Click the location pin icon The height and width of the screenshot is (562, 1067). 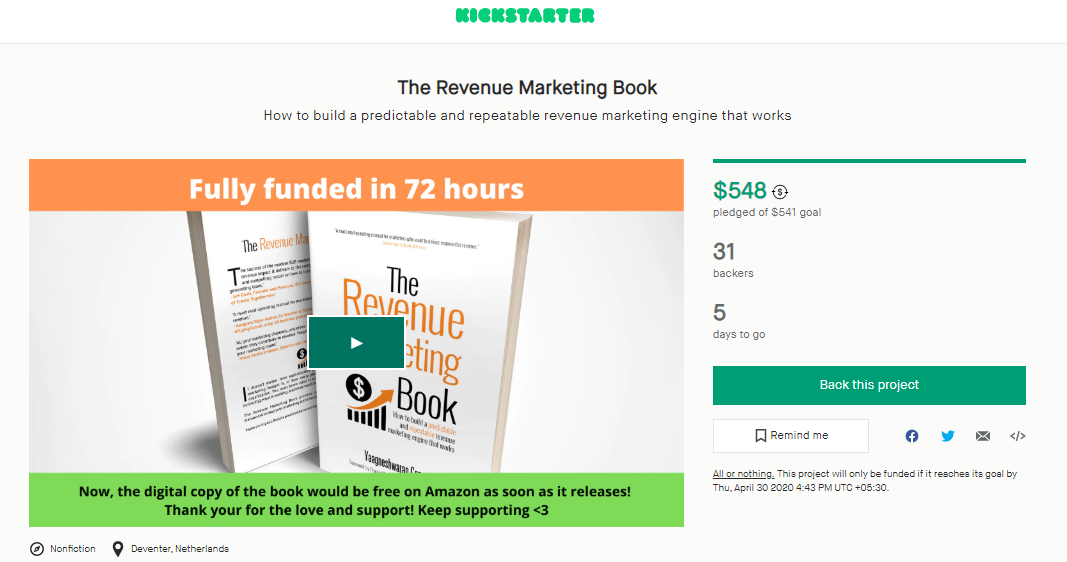[118, 548]
